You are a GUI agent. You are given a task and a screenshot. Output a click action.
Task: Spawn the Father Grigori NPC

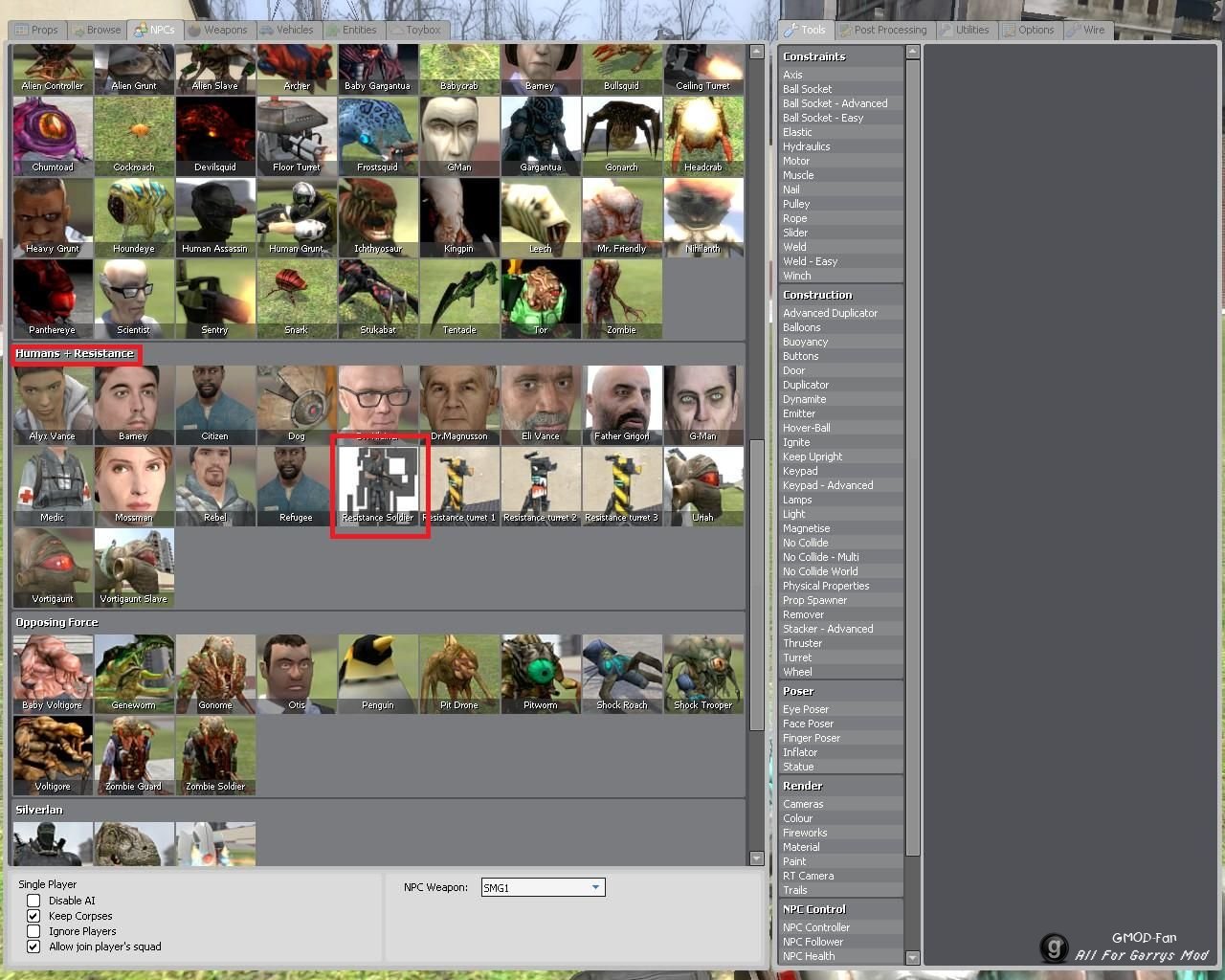622,405
